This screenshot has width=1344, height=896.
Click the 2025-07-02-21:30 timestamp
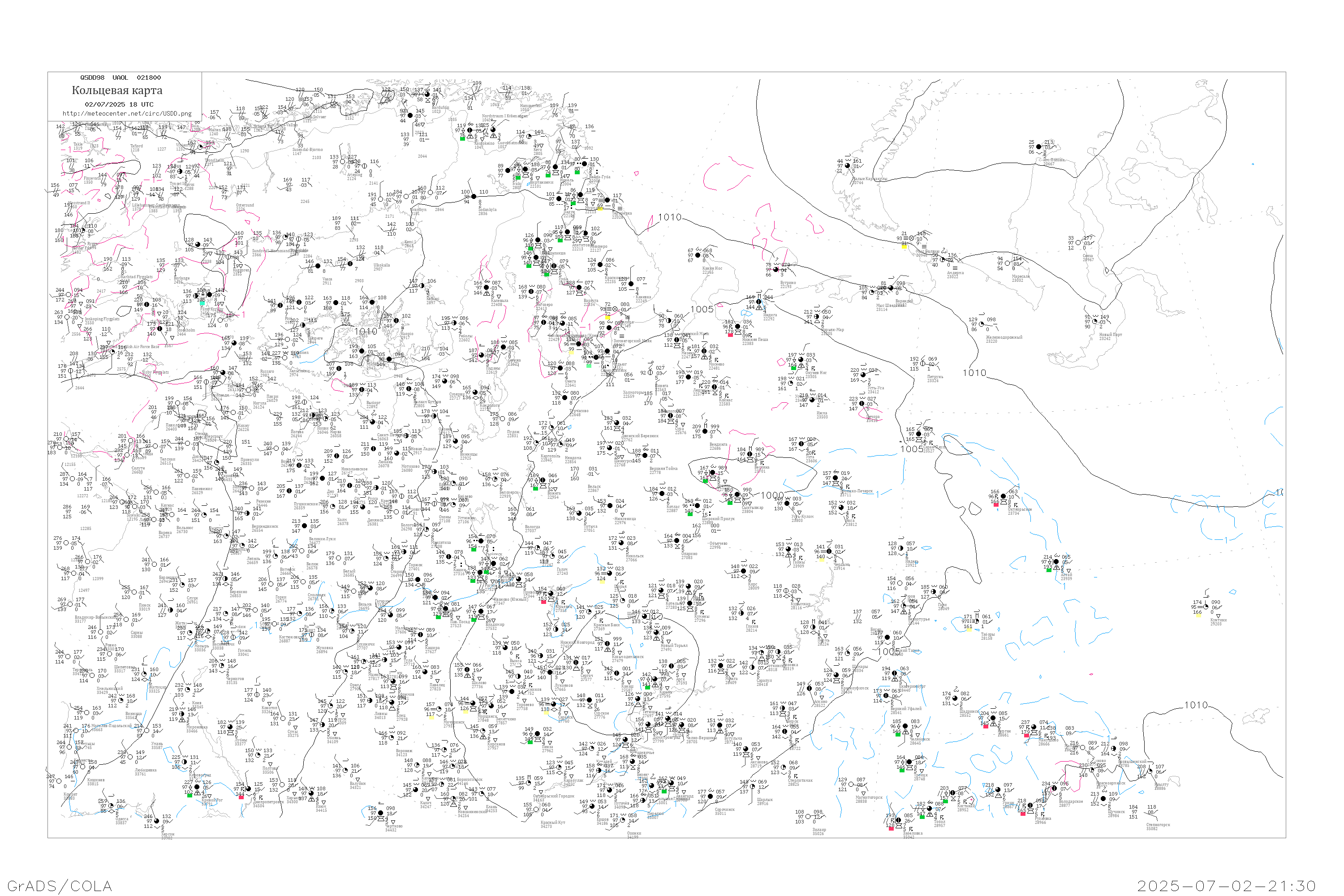tap(1226, 886)
